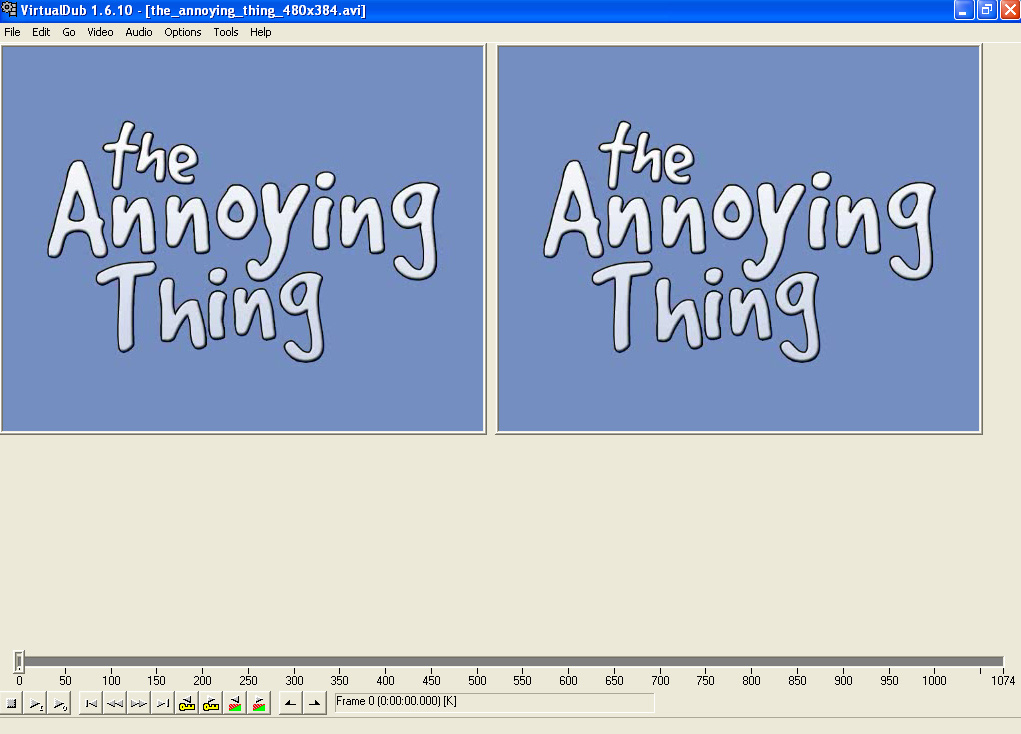Close the VirtualDub window
The height and width of the screenshot is (734, 1021).
click(1010, 10)
